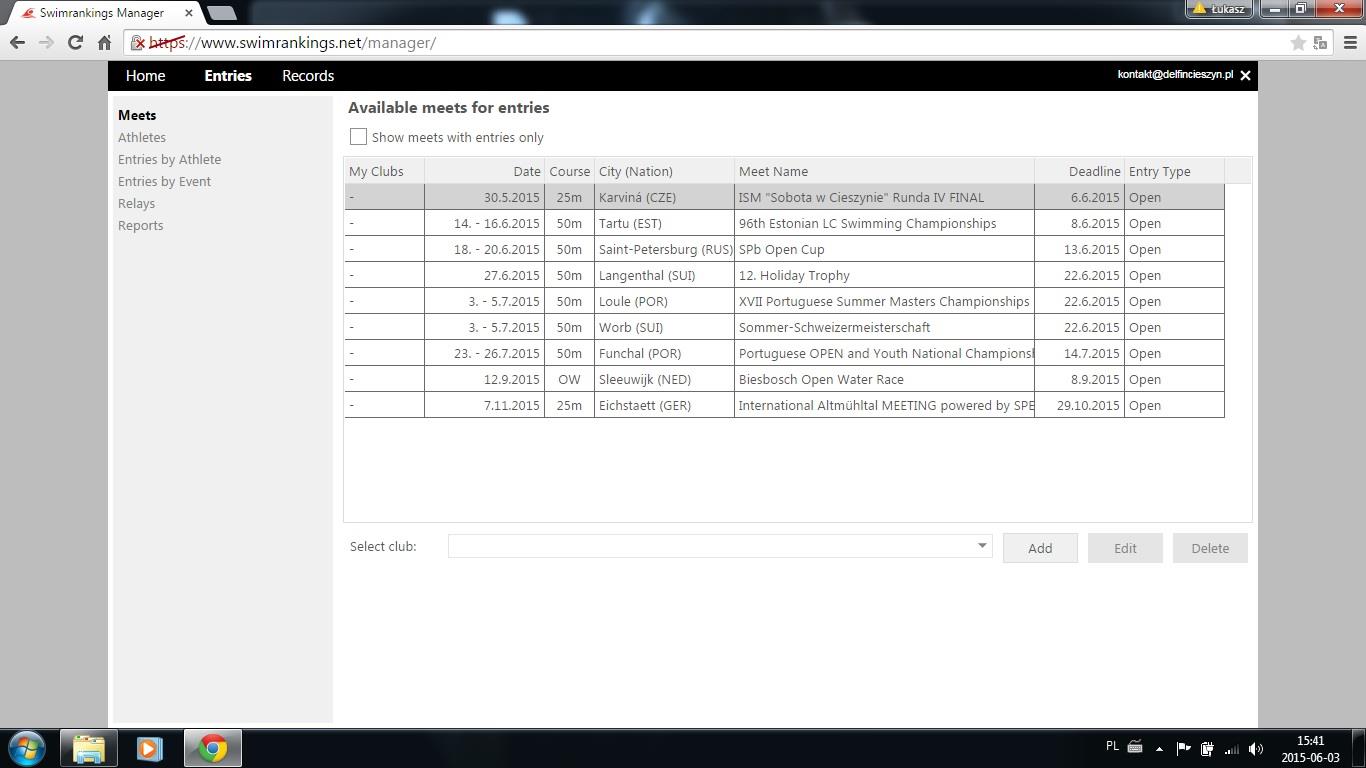The image size is (1366, 768).
Task: Click the Meet Name column header
Action: click(884, 171)
